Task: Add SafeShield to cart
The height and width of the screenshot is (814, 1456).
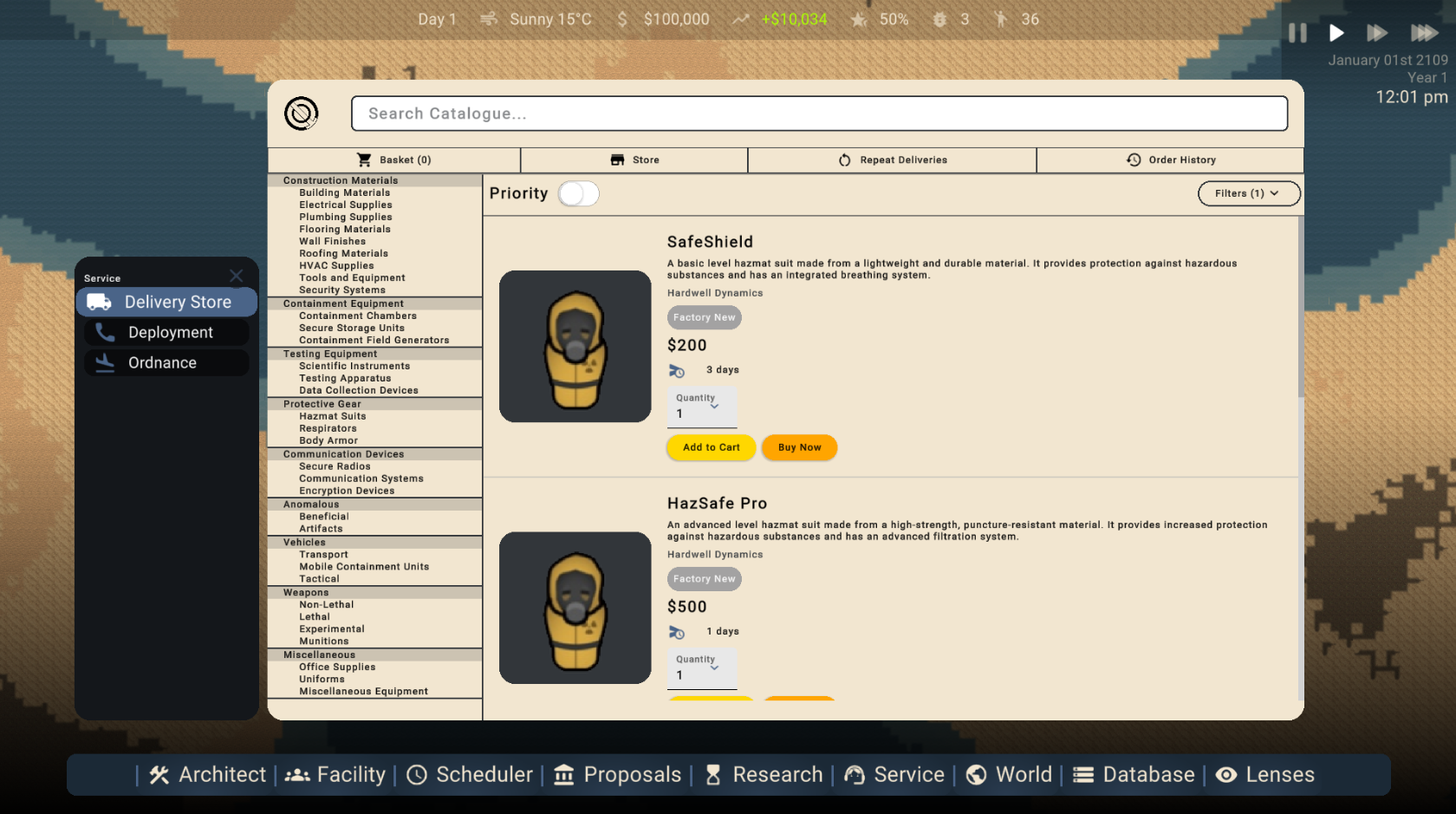Action: coord(712,447)
